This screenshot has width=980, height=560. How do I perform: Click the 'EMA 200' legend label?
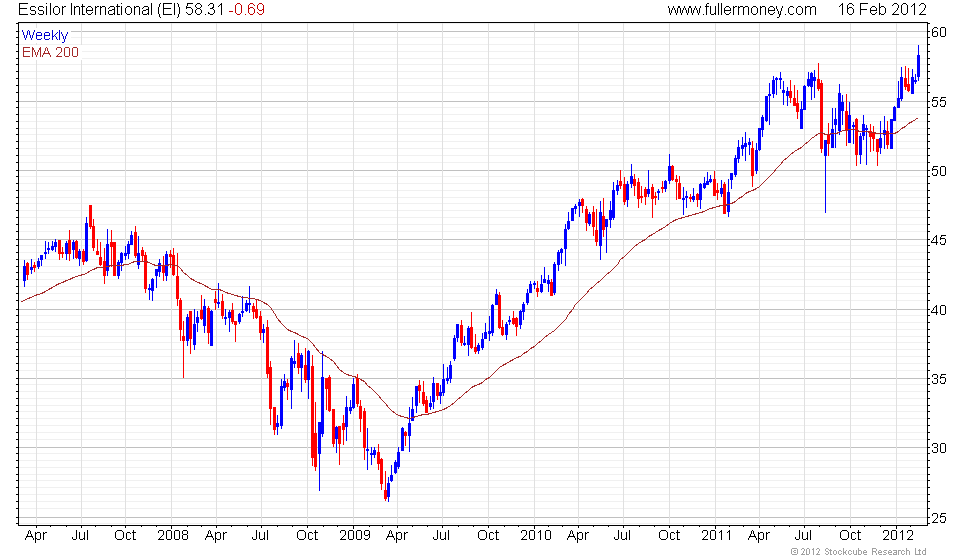51,52
